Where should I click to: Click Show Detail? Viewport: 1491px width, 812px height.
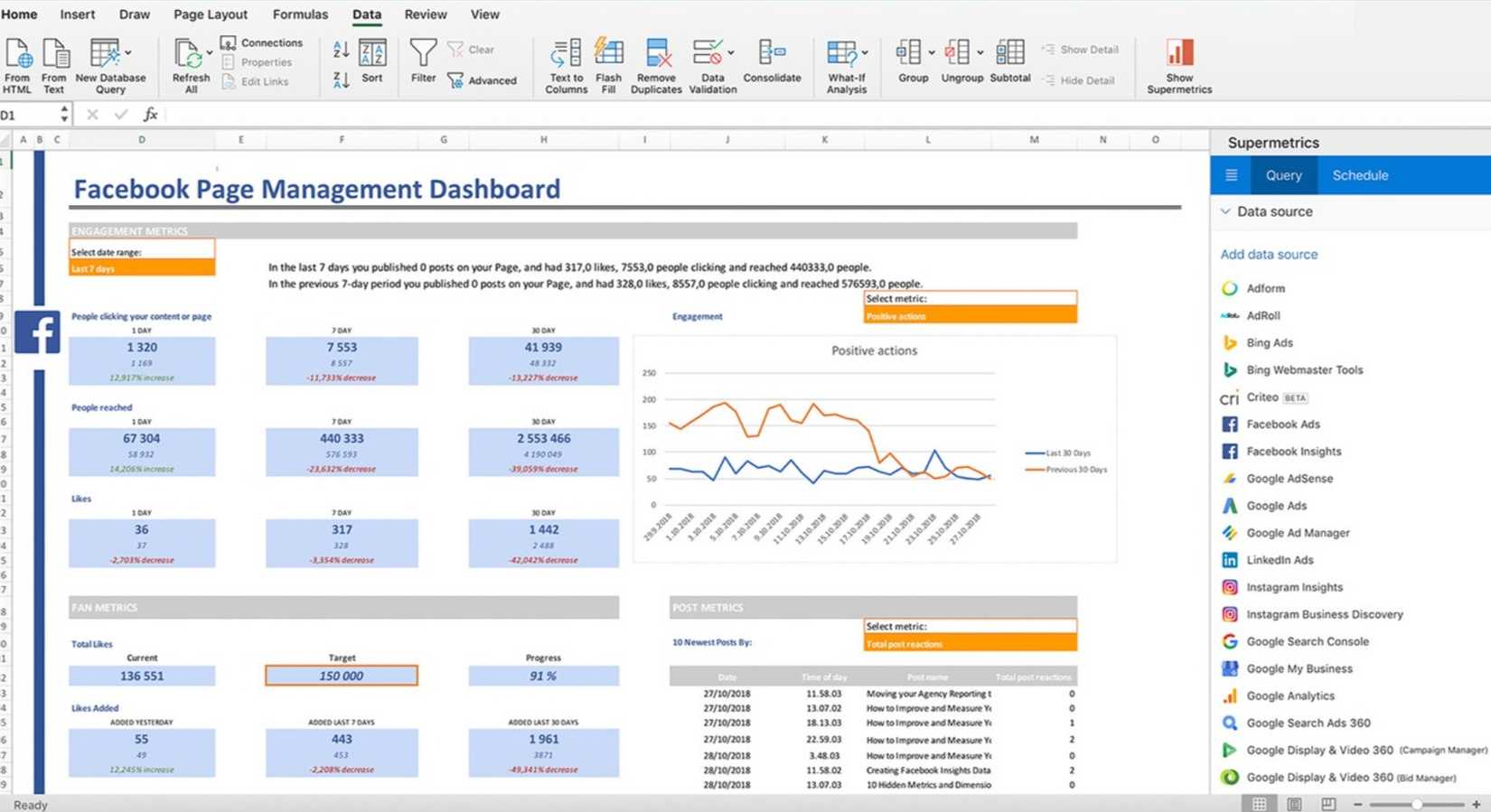[x=1080, y=50]
